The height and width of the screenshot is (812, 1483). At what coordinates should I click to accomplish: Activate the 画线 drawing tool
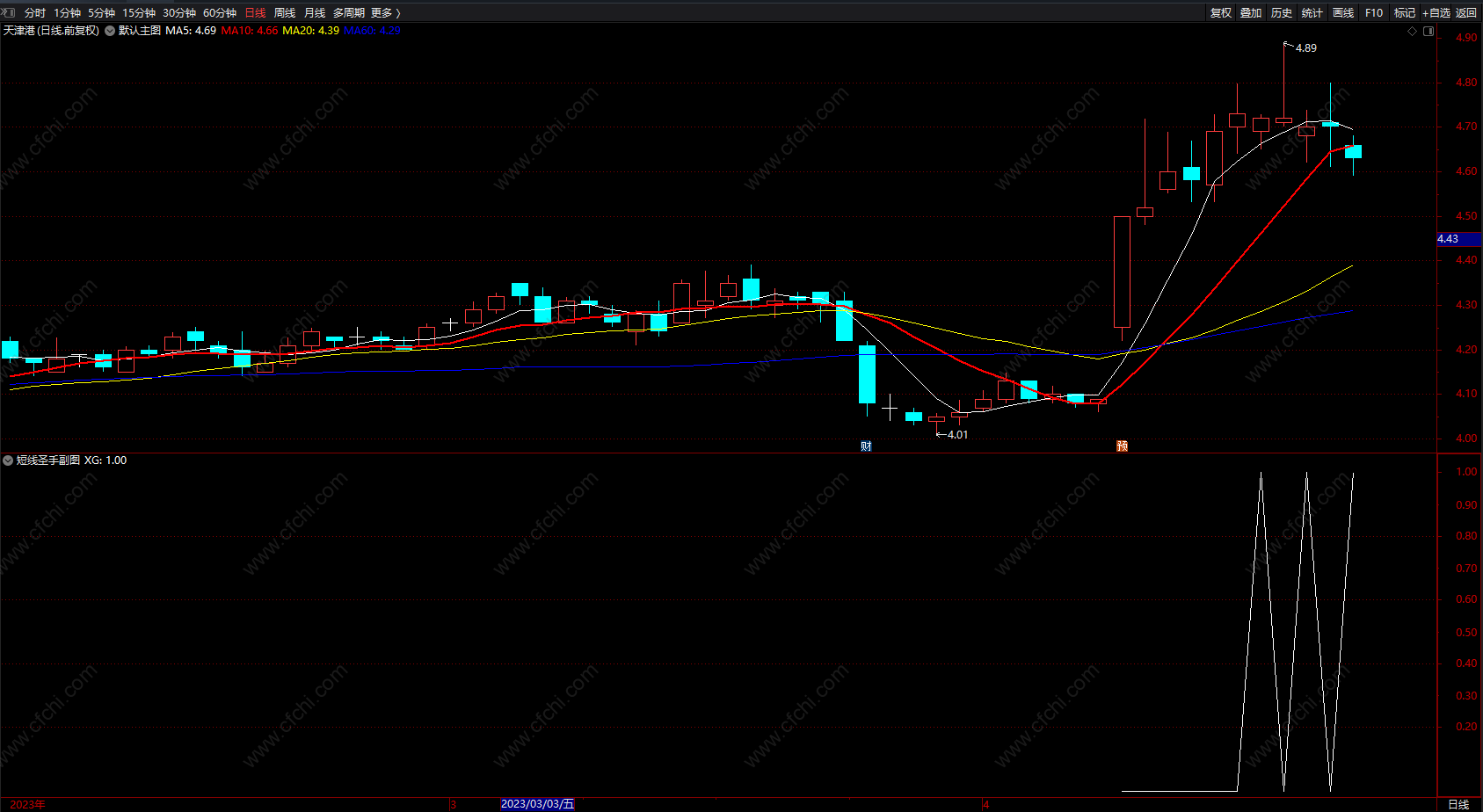tap(1343, 13)
